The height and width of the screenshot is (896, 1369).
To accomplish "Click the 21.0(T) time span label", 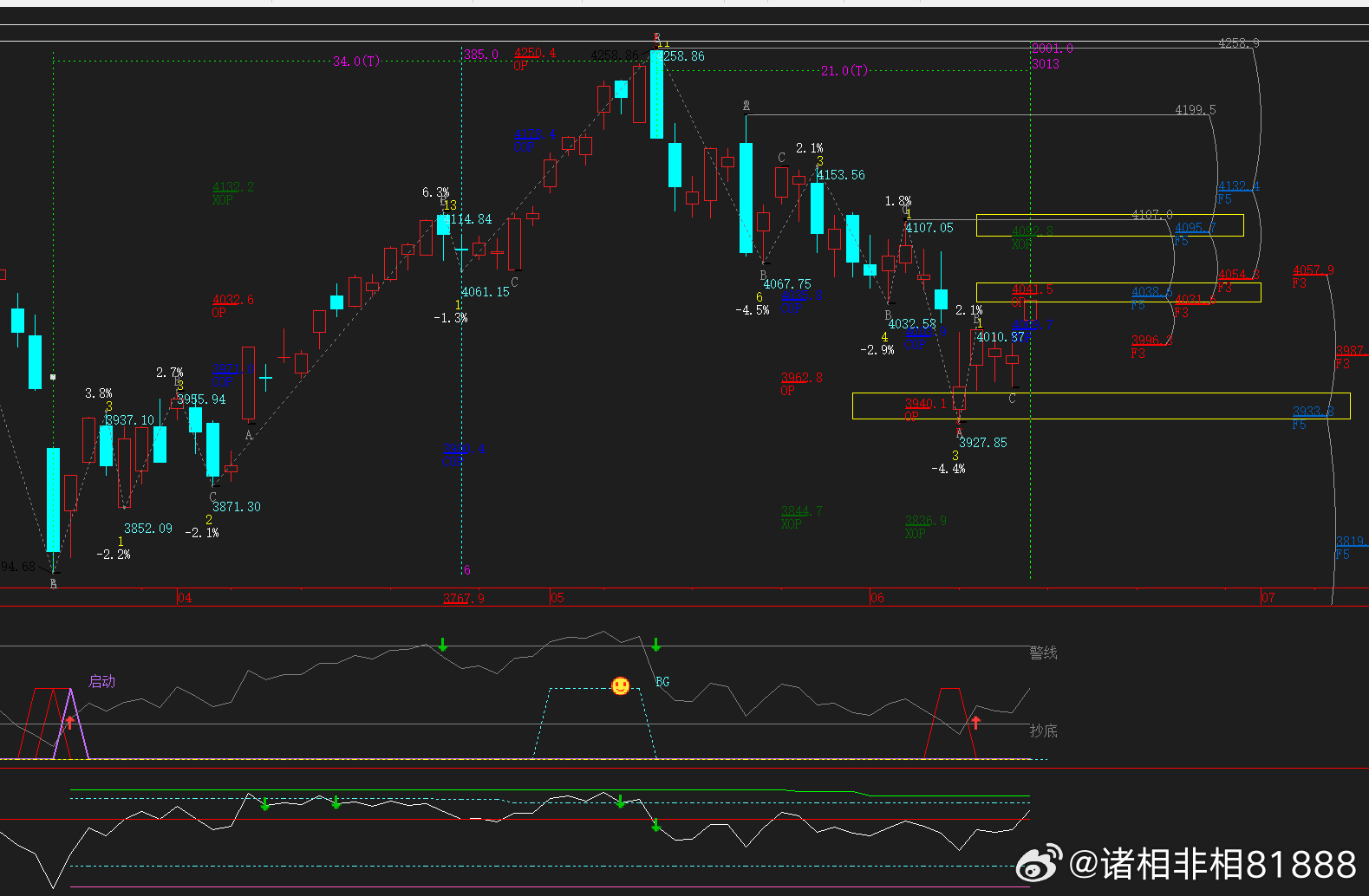I will coord(844,71).
